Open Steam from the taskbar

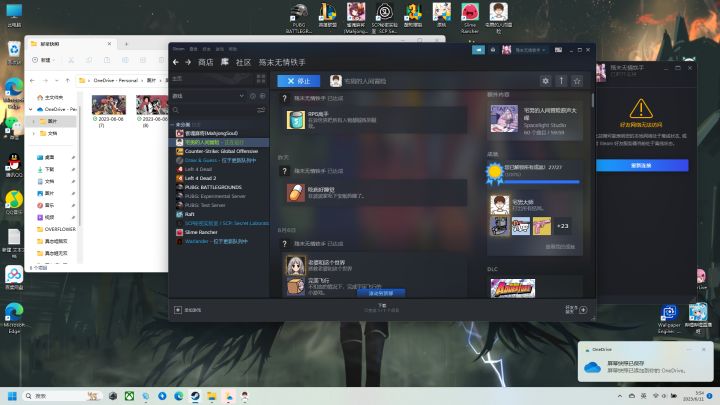[x=195, y=396]
